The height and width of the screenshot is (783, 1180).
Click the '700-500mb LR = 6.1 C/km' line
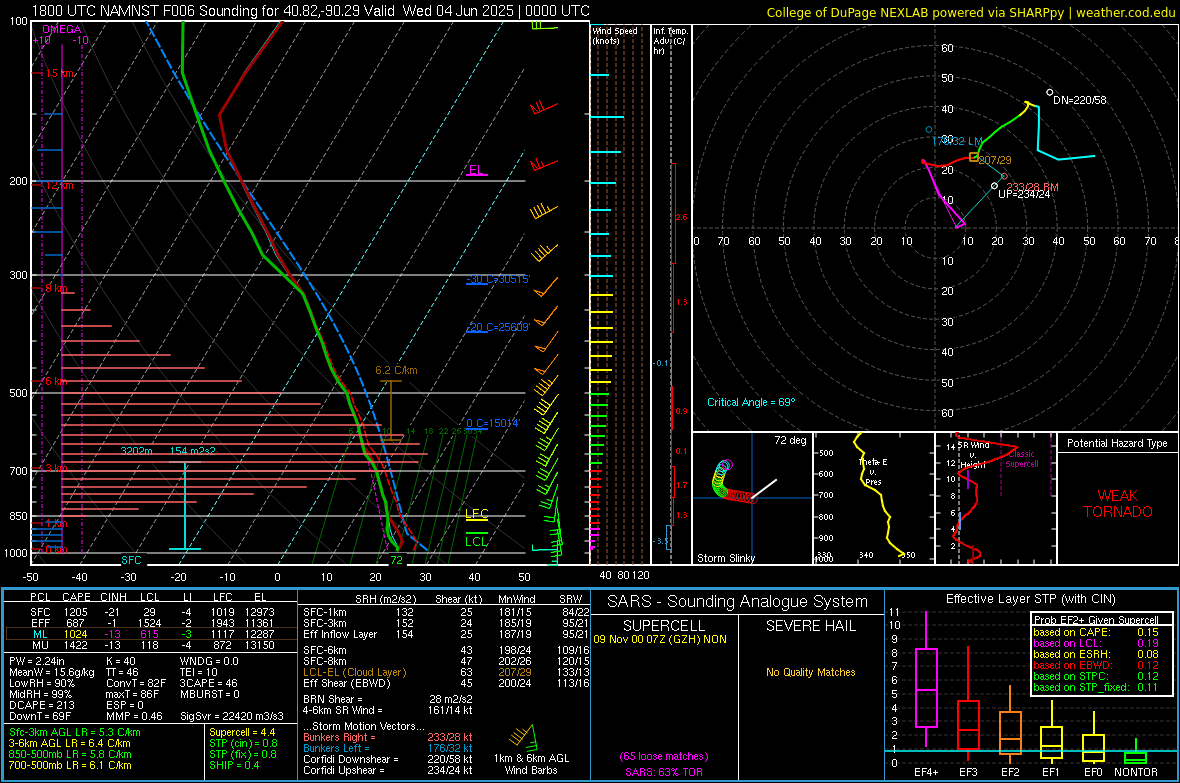pos(70,765)
